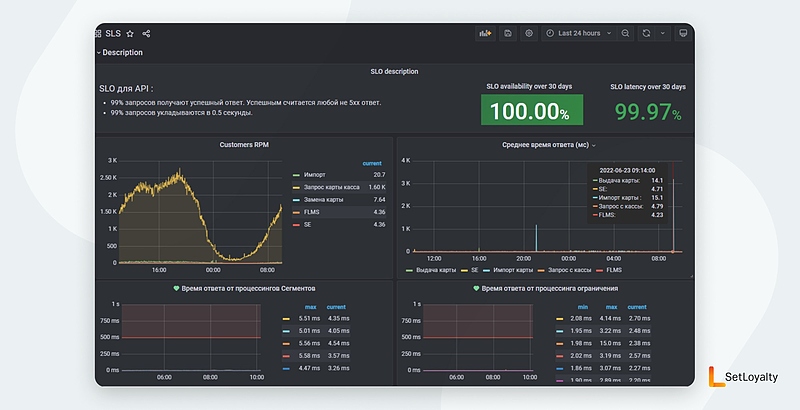
Task: Toggle the Импорт series in Customers RPM legend
Action: (x=315, y=174)
